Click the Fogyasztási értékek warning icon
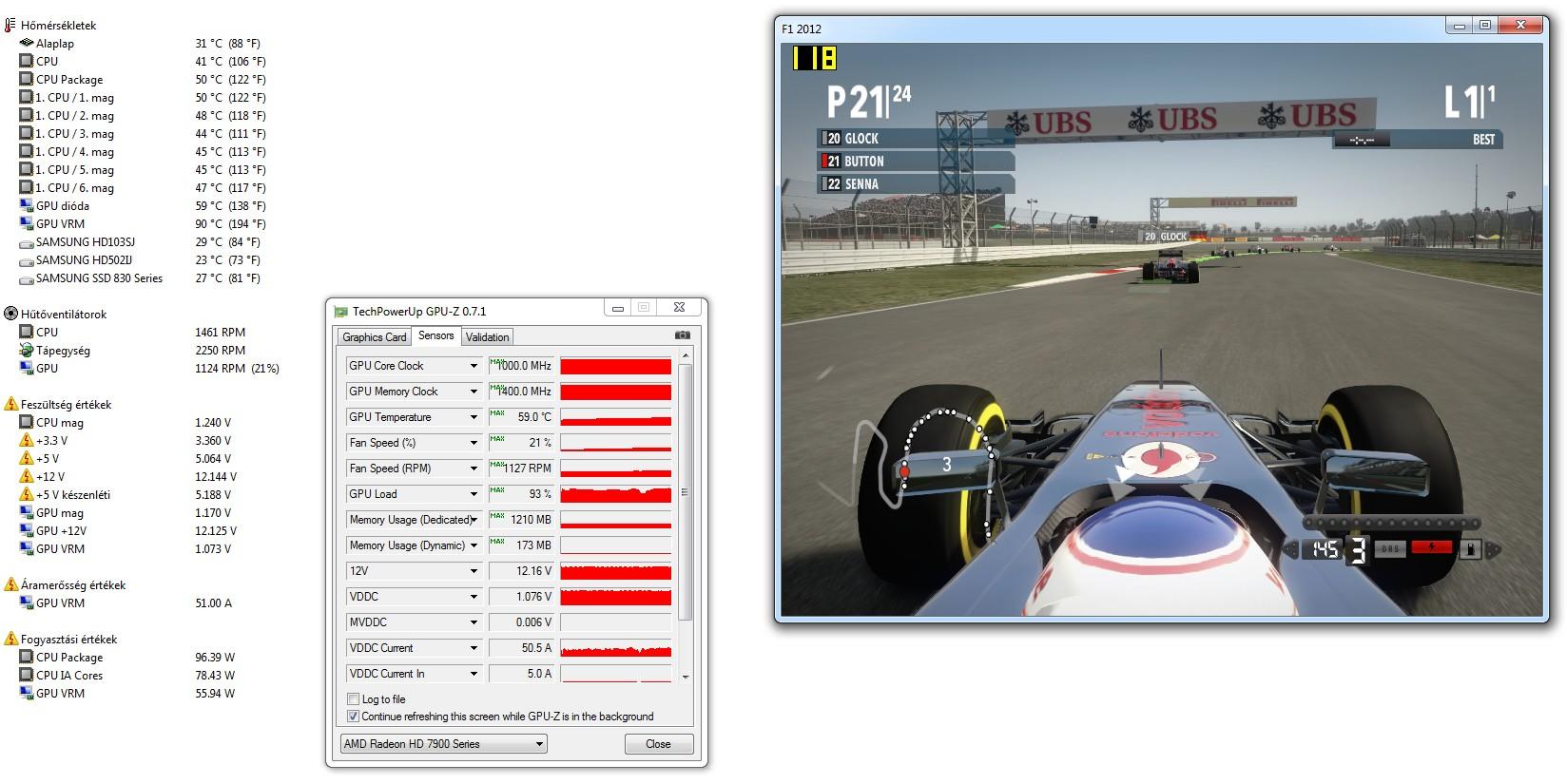 coord(11,639)
